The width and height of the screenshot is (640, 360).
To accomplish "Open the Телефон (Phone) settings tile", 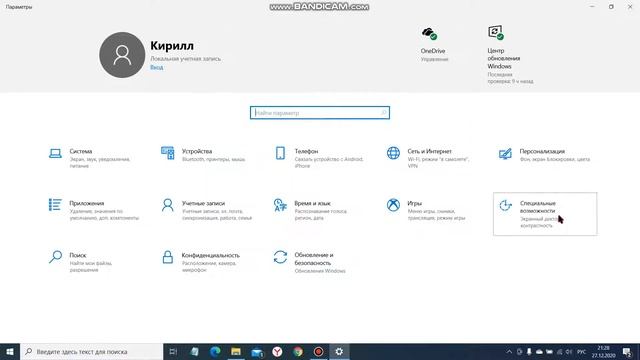I will coord(319,159).
